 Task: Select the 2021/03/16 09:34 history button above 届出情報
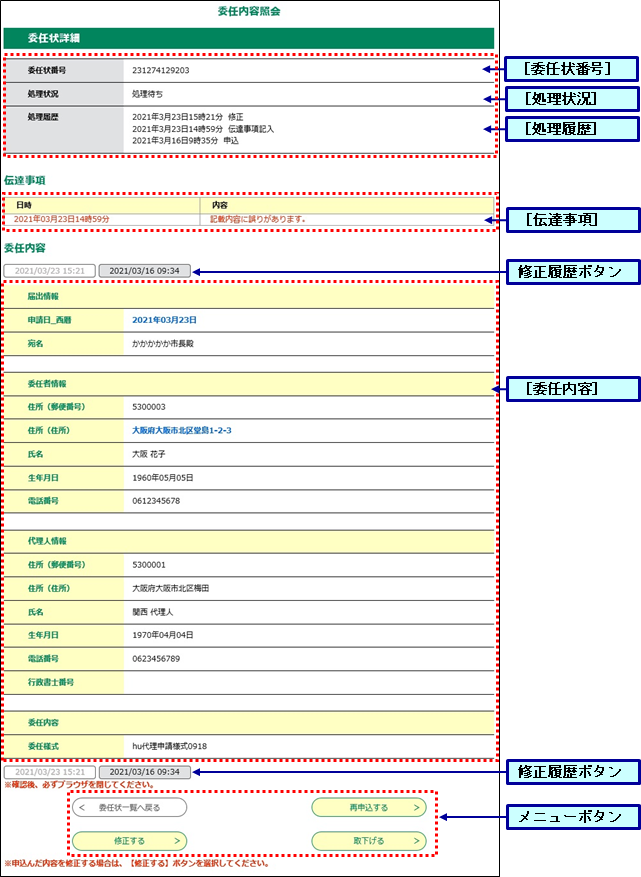tap(144, 271)
